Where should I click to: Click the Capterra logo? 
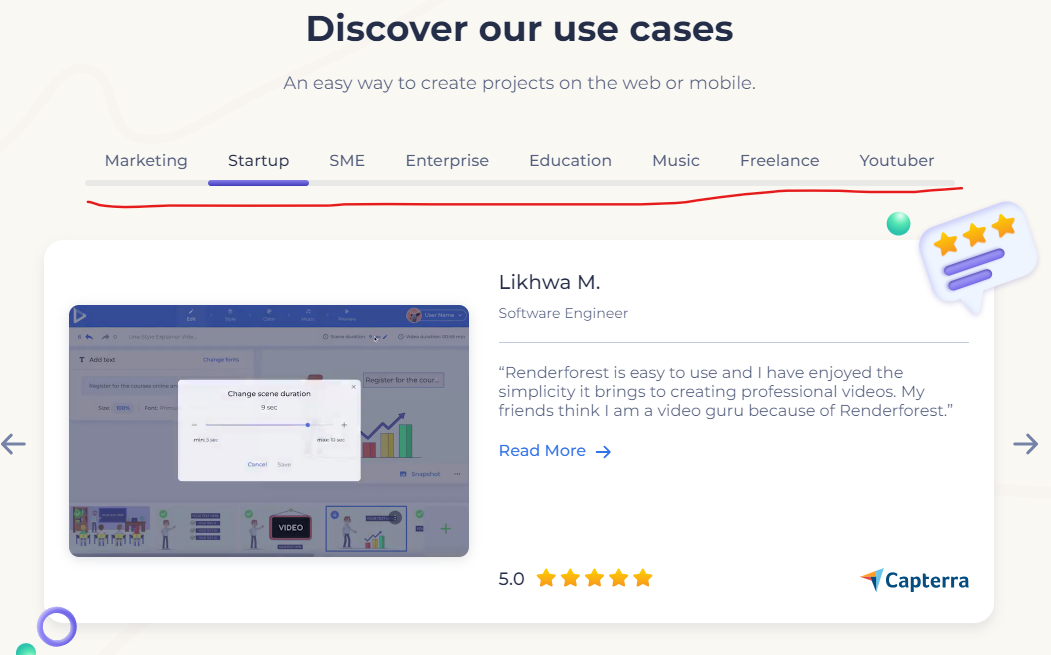pyautogui.click(x=914, y=580)
